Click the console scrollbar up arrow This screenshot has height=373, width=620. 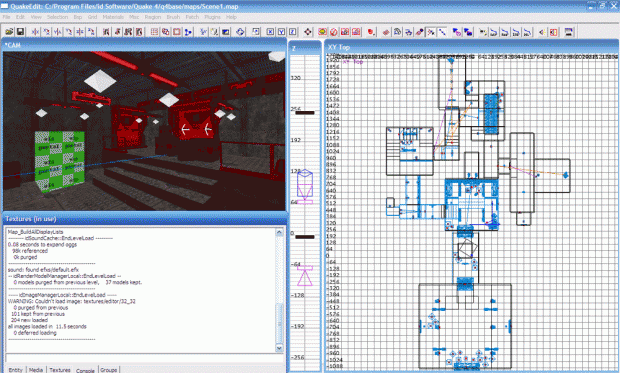[279, 232]
